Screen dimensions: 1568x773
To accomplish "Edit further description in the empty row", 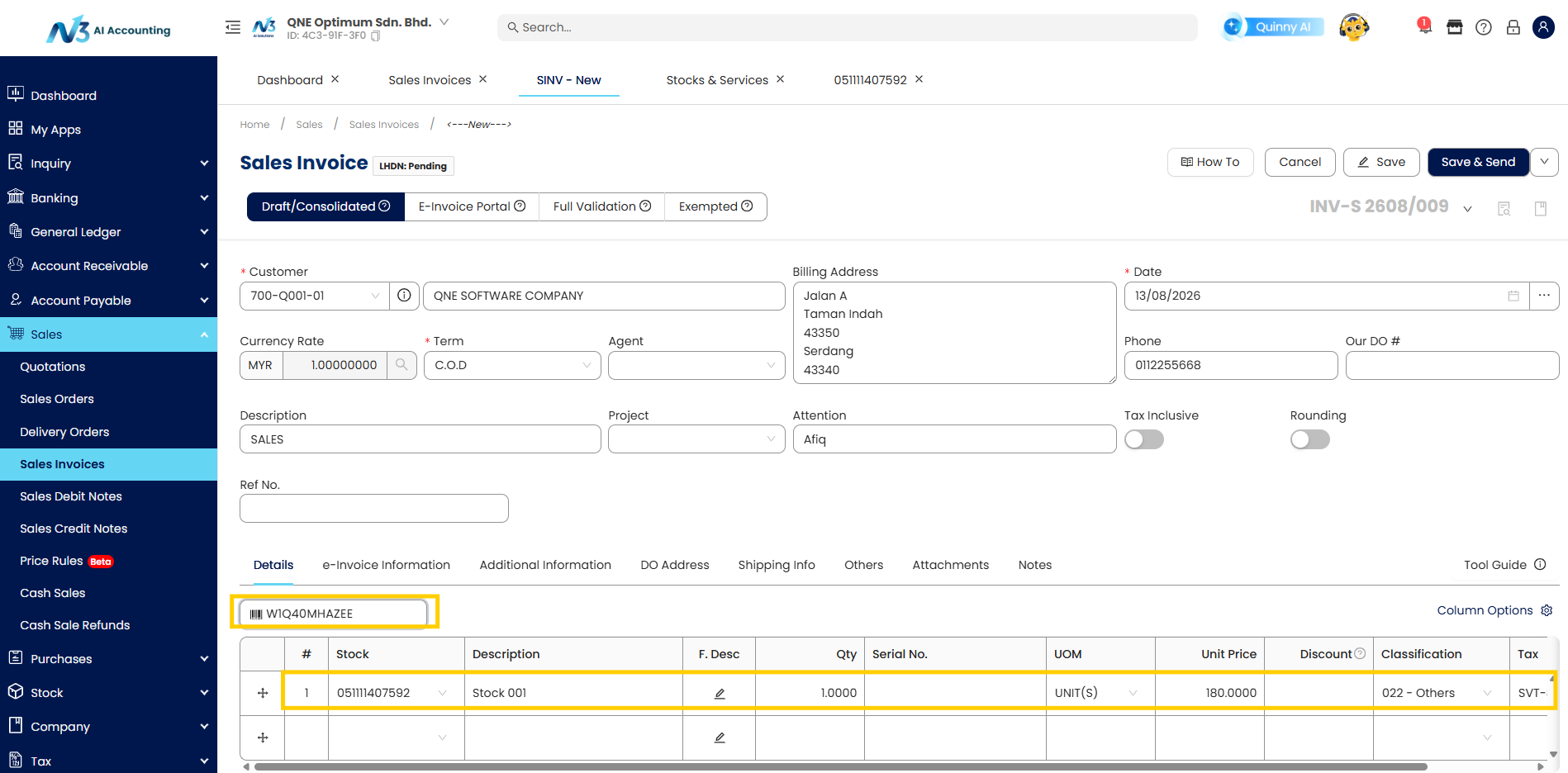I will [x=720, y=737].
